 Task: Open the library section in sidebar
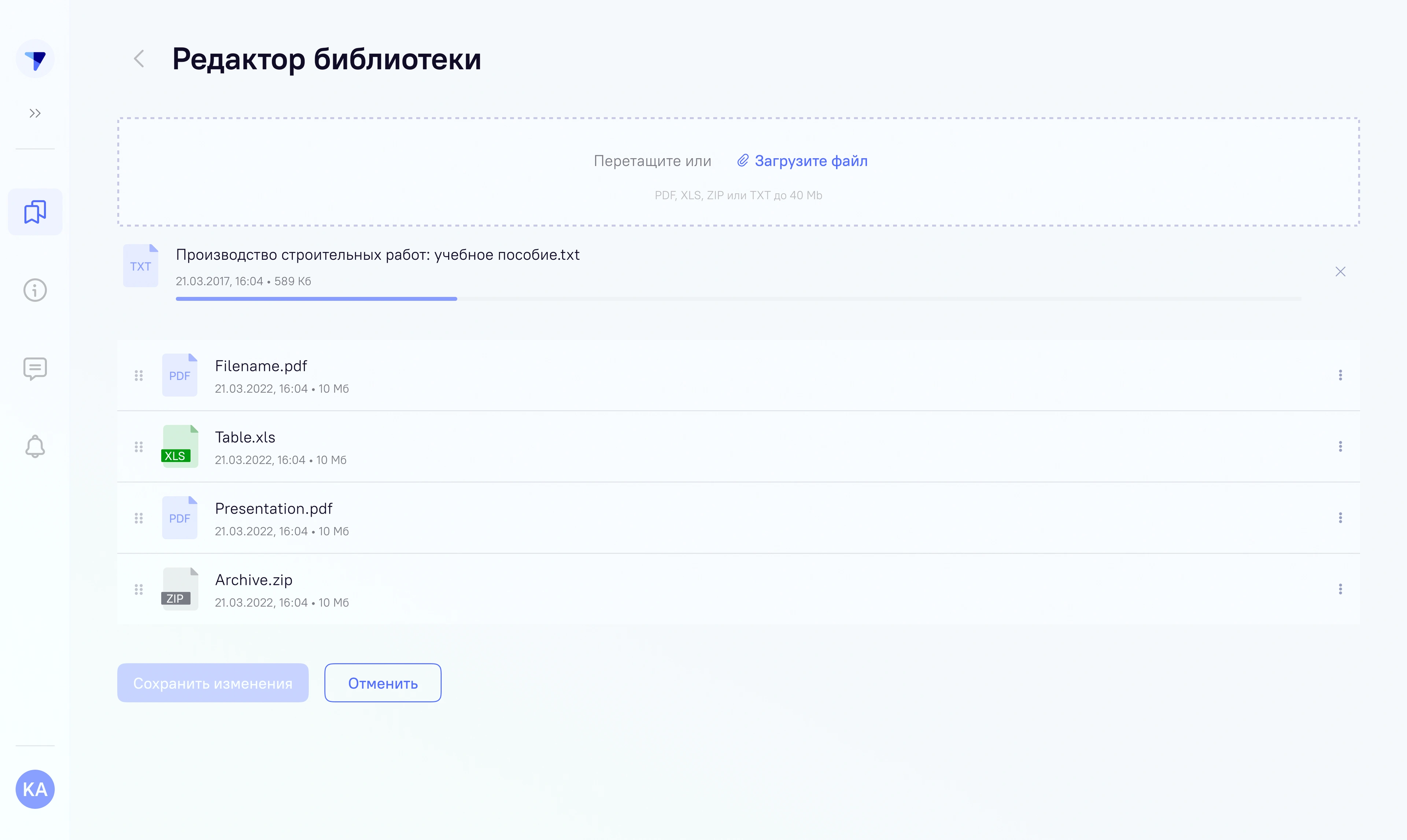(35, 212)
